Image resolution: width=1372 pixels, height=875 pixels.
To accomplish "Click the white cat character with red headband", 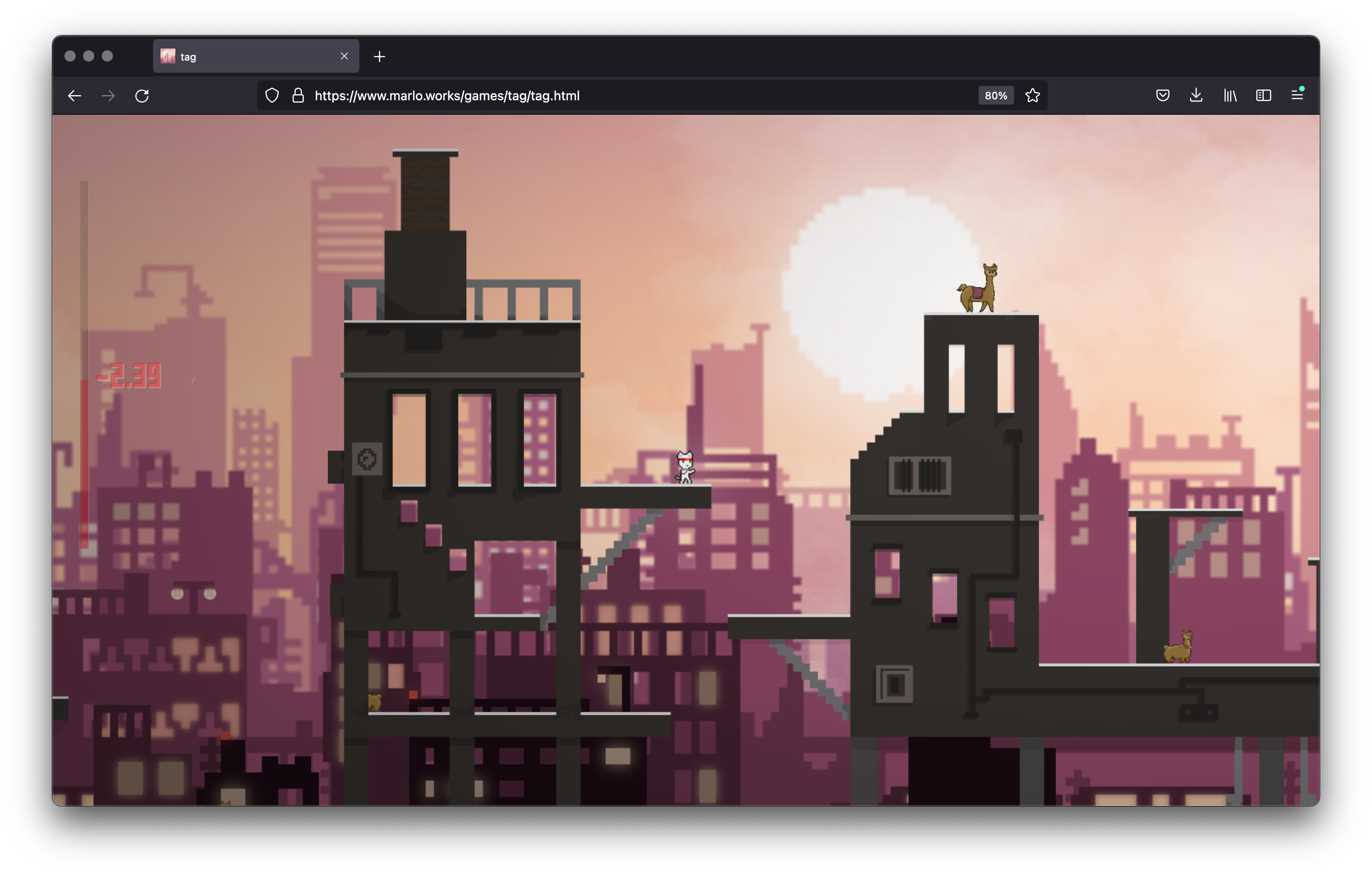I will click(x=685, y=467).
